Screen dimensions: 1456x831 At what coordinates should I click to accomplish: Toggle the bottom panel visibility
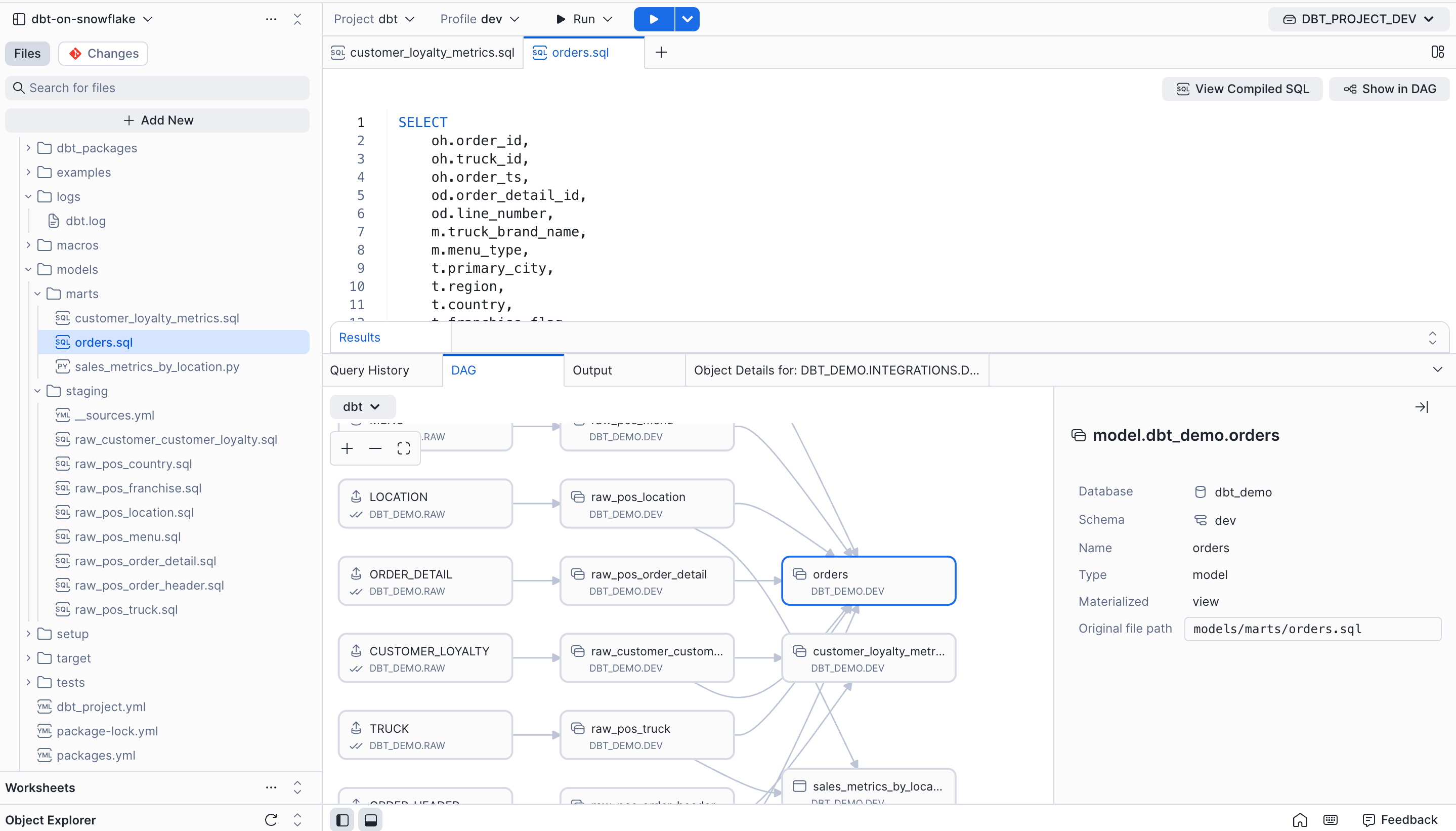[370, 820]
